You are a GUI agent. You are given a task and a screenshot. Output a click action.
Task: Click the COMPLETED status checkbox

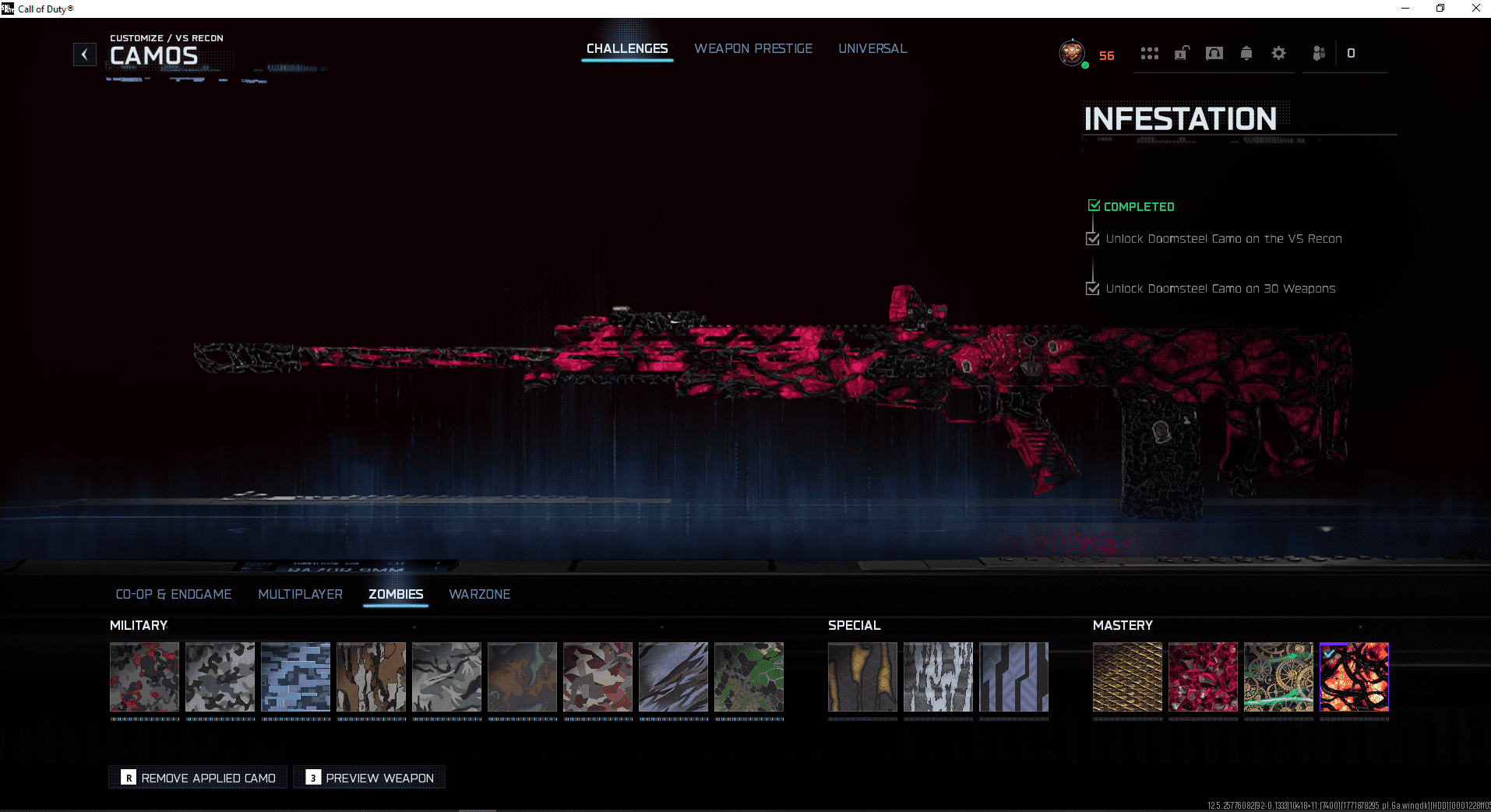tap(1094, 206)
